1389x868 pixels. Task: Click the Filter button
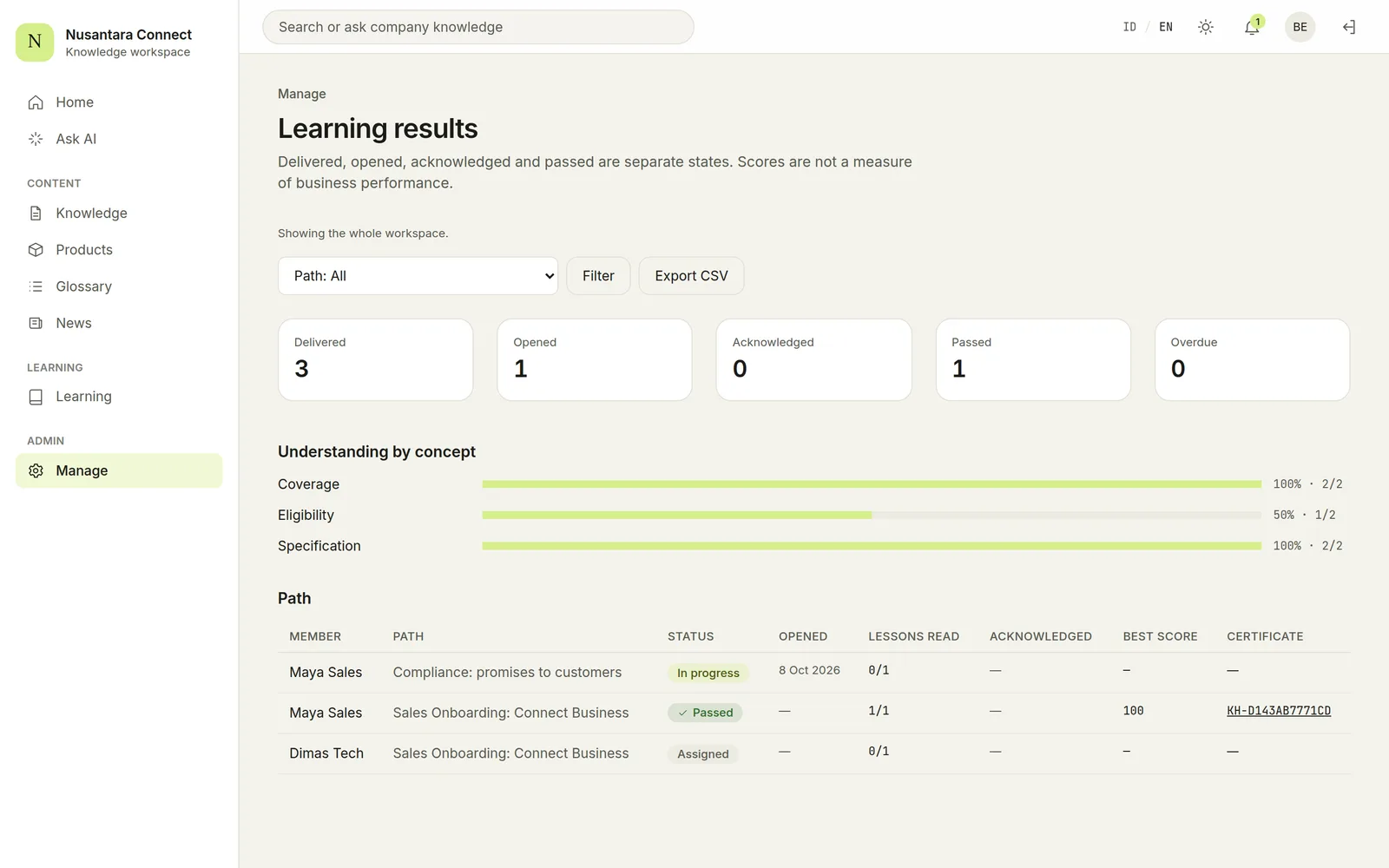click(x=598, y=276)
